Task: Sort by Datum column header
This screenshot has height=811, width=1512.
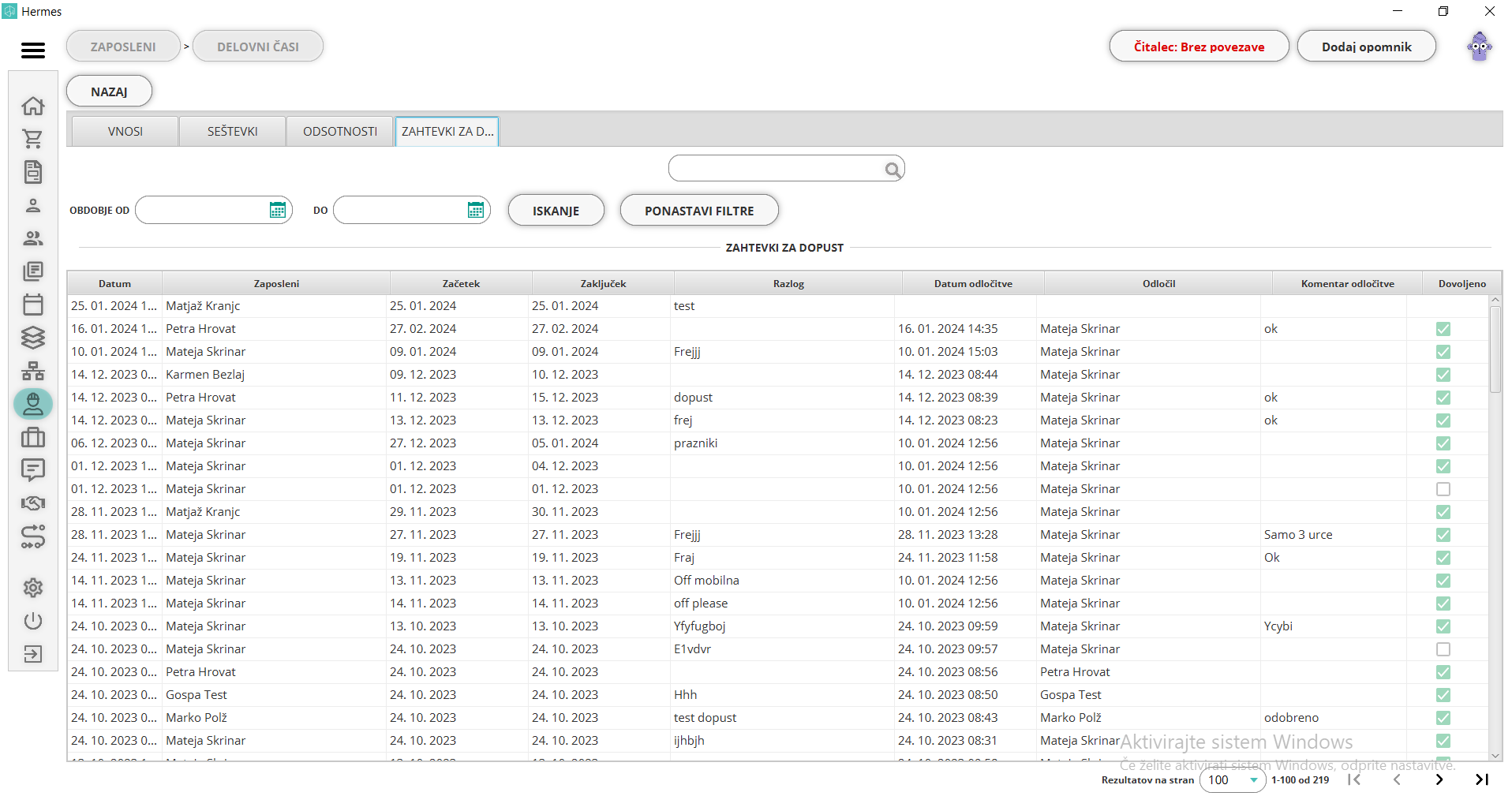Action: coord(114,283)
